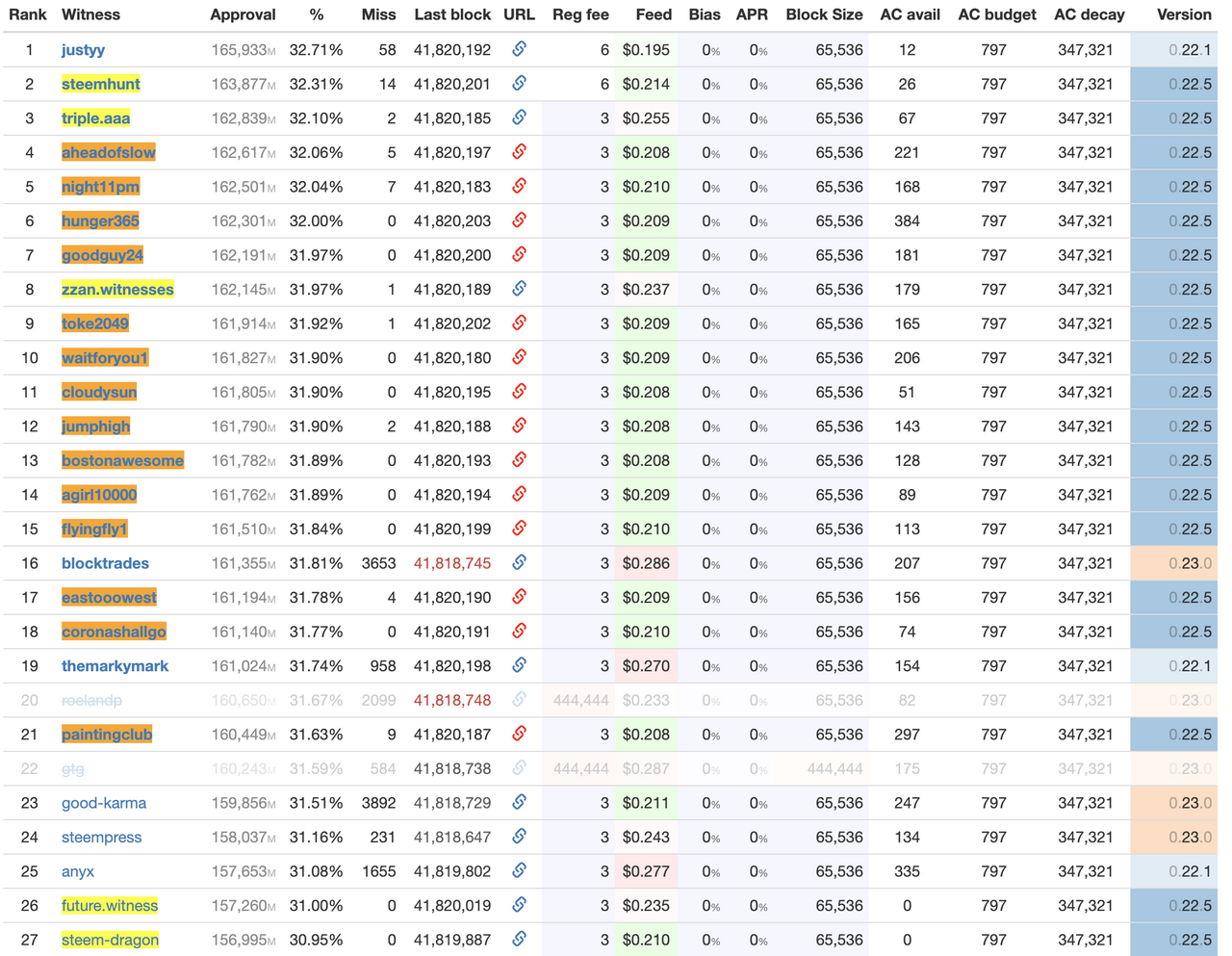
Task: Click waitforyou1's red URL link icon
Action: 519,357
